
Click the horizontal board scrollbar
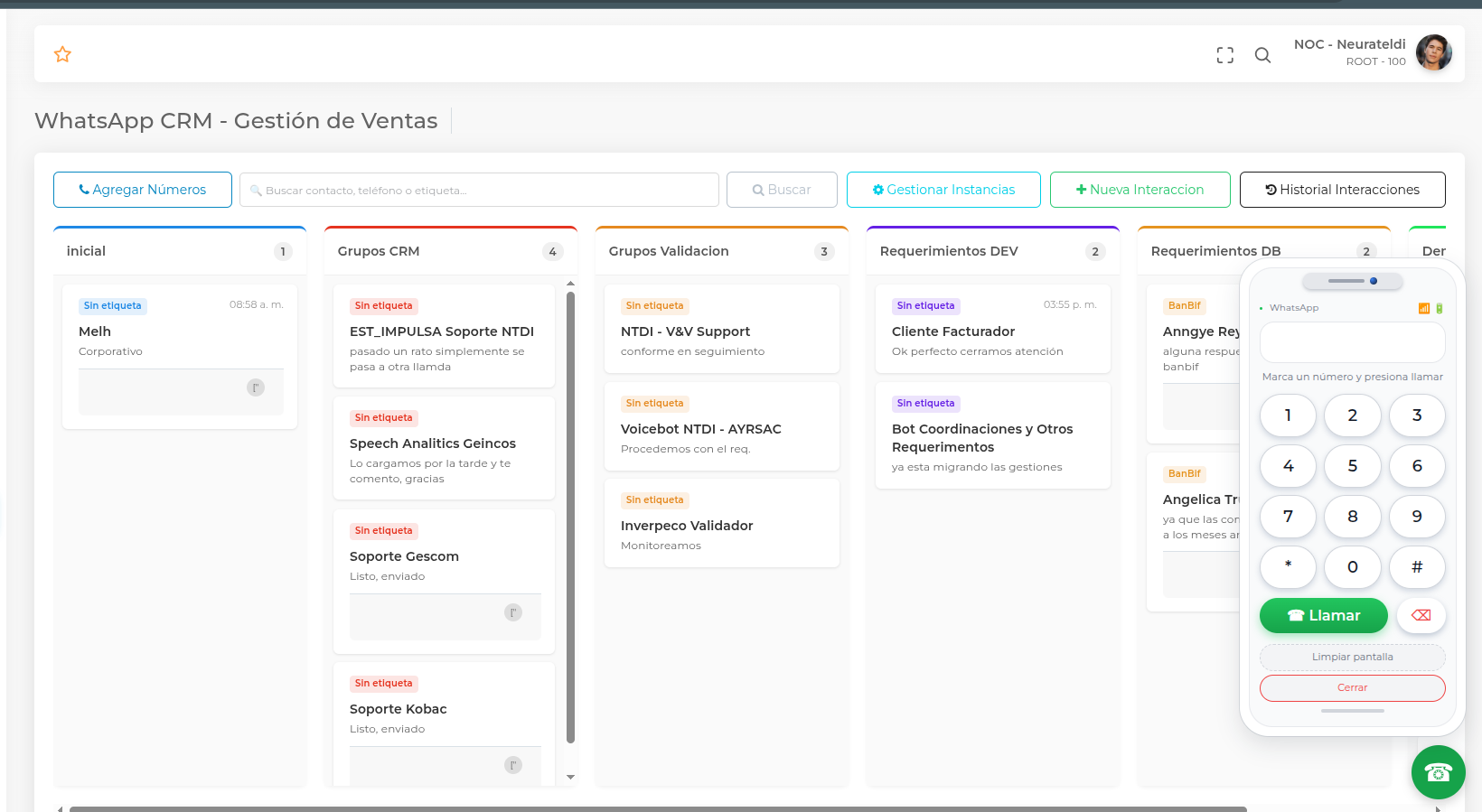(658, 808)
